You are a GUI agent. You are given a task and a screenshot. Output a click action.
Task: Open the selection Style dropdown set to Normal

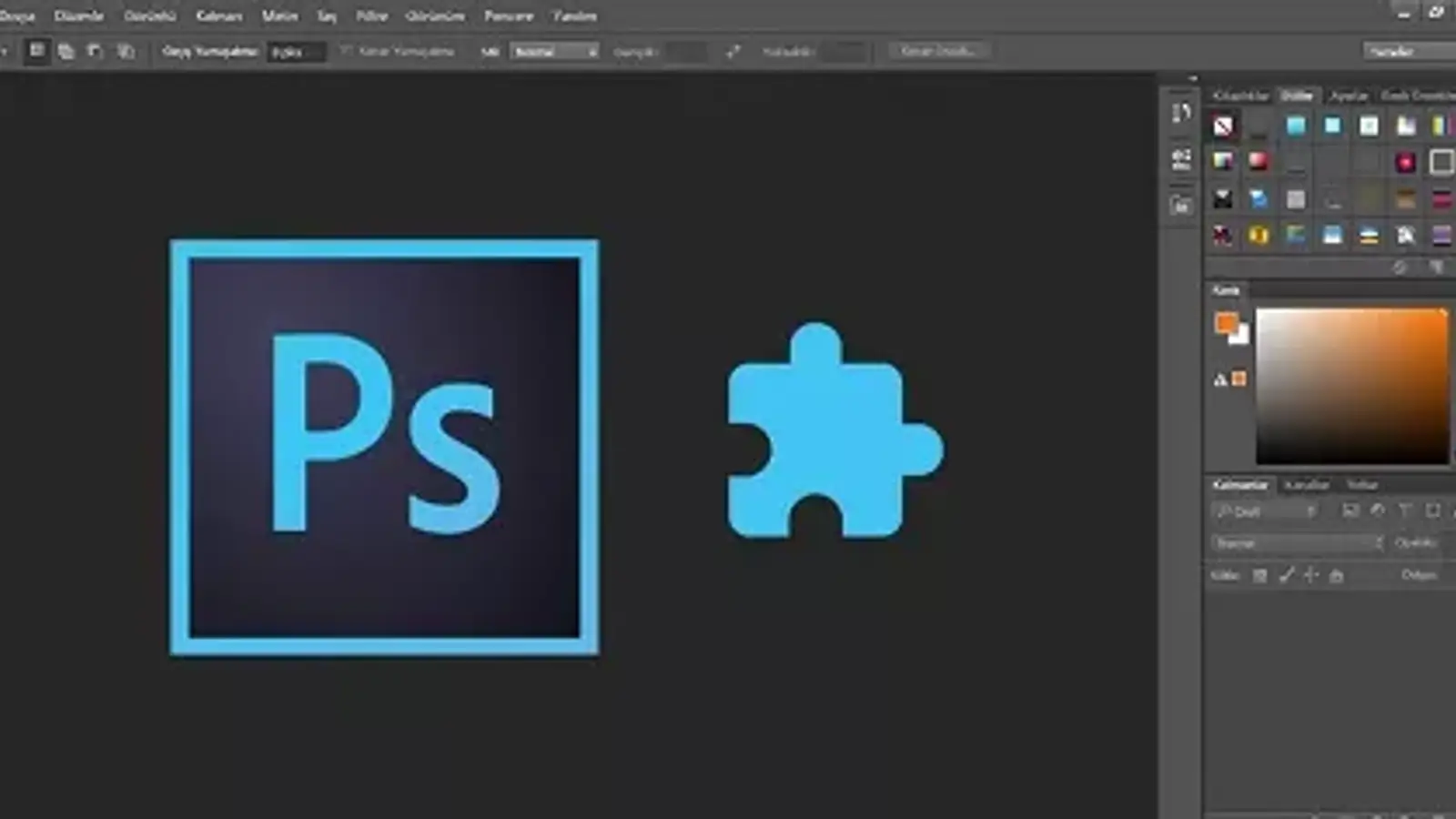[554, 52]
